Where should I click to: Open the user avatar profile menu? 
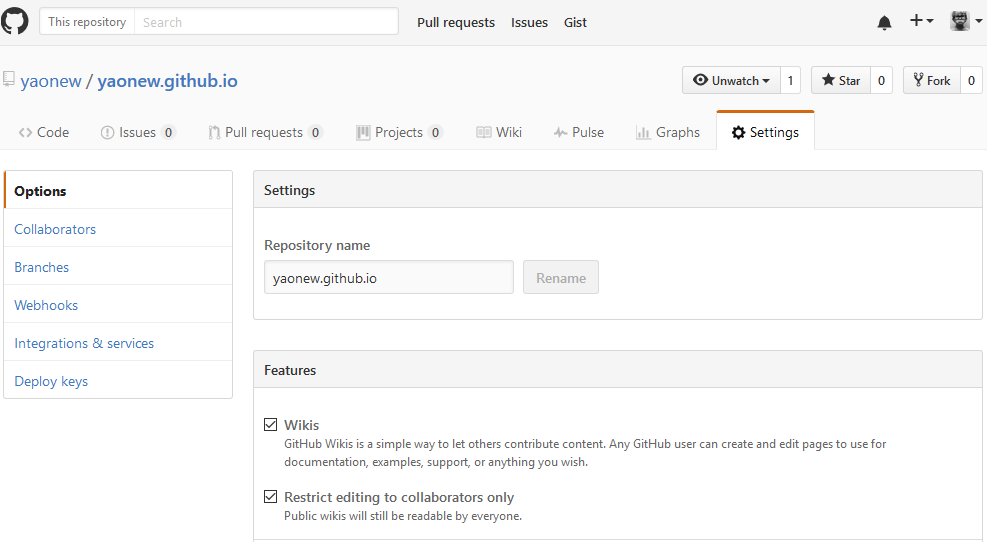(964, 21)
